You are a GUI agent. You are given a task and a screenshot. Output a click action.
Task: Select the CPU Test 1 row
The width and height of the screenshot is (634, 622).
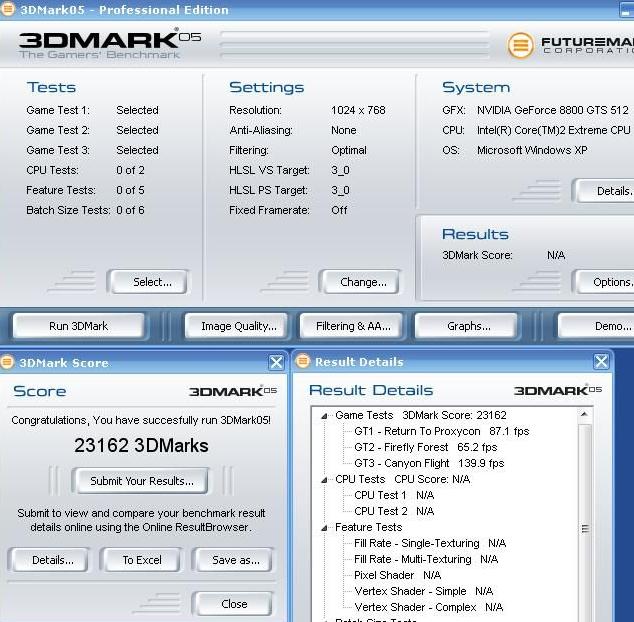394,495
